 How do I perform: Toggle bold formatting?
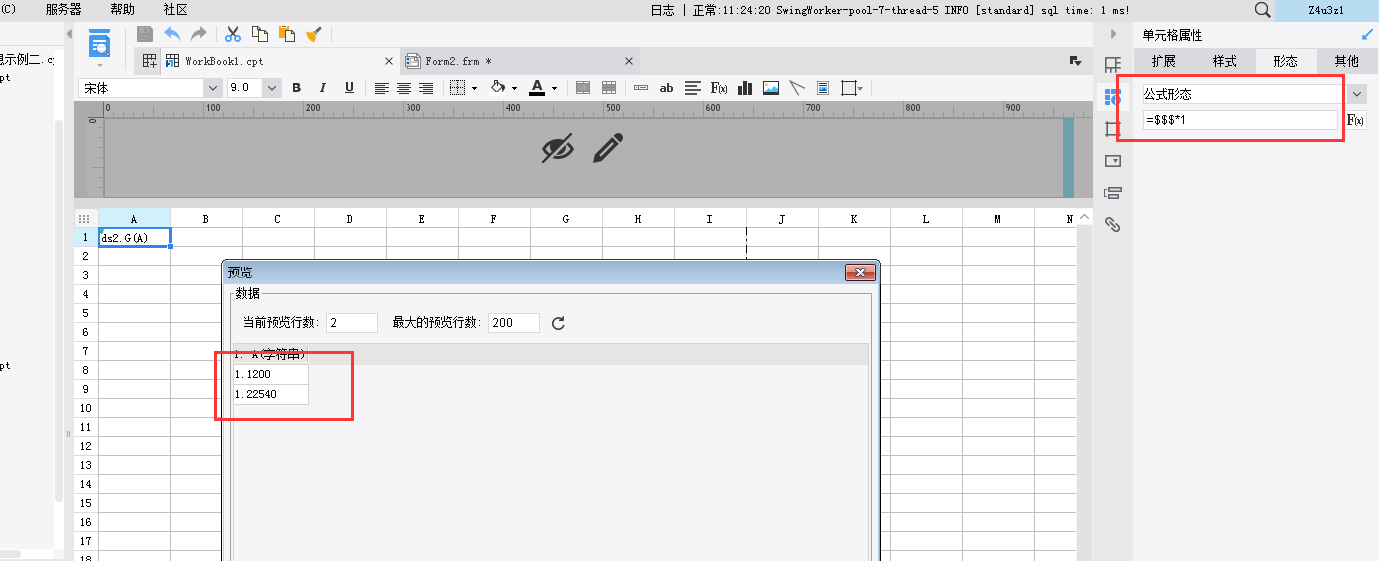297,88
